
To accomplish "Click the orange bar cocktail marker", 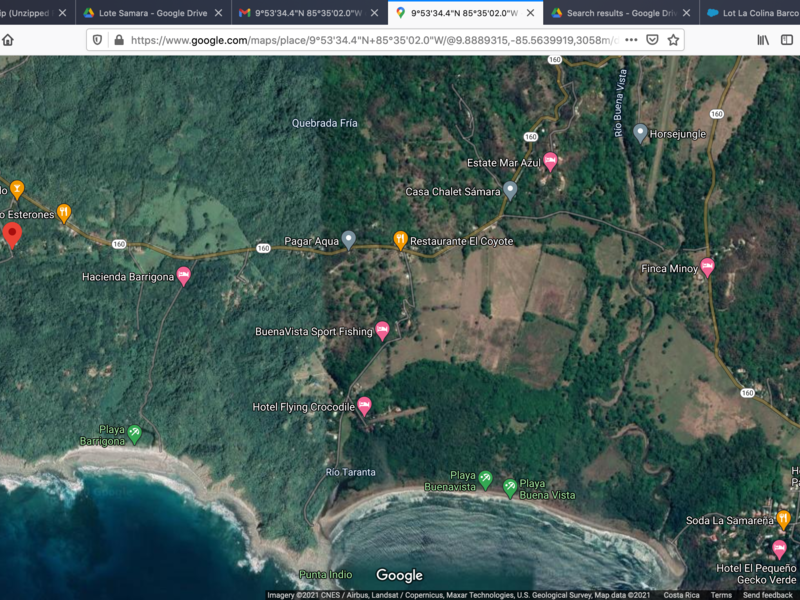I will tap(17, 190).
